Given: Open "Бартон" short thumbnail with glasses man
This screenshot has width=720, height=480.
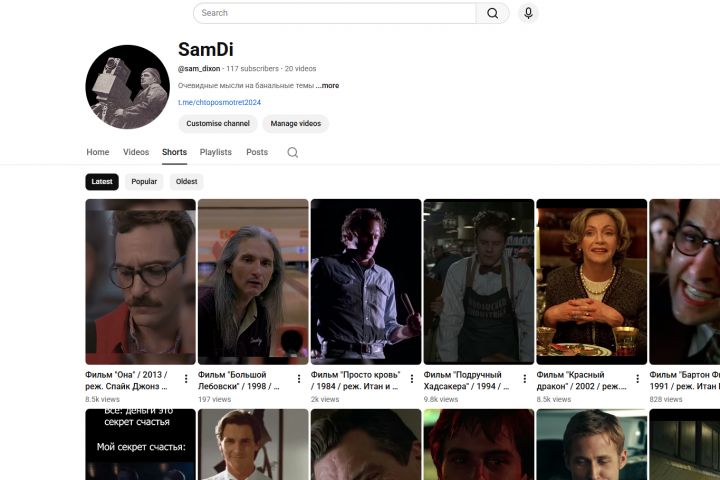Looking at the screenshot, I should [x=685, y=282].
